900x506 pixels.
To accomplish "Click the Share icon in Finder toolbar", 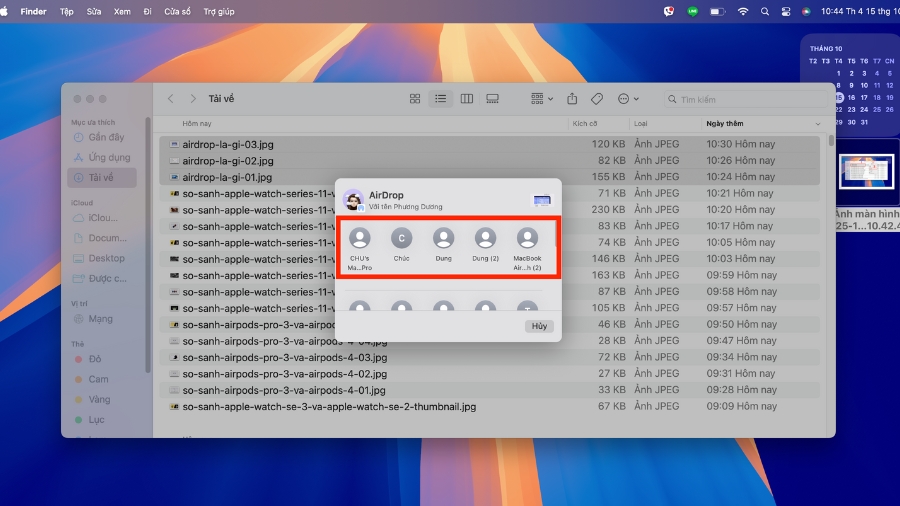I will point(572,99).
